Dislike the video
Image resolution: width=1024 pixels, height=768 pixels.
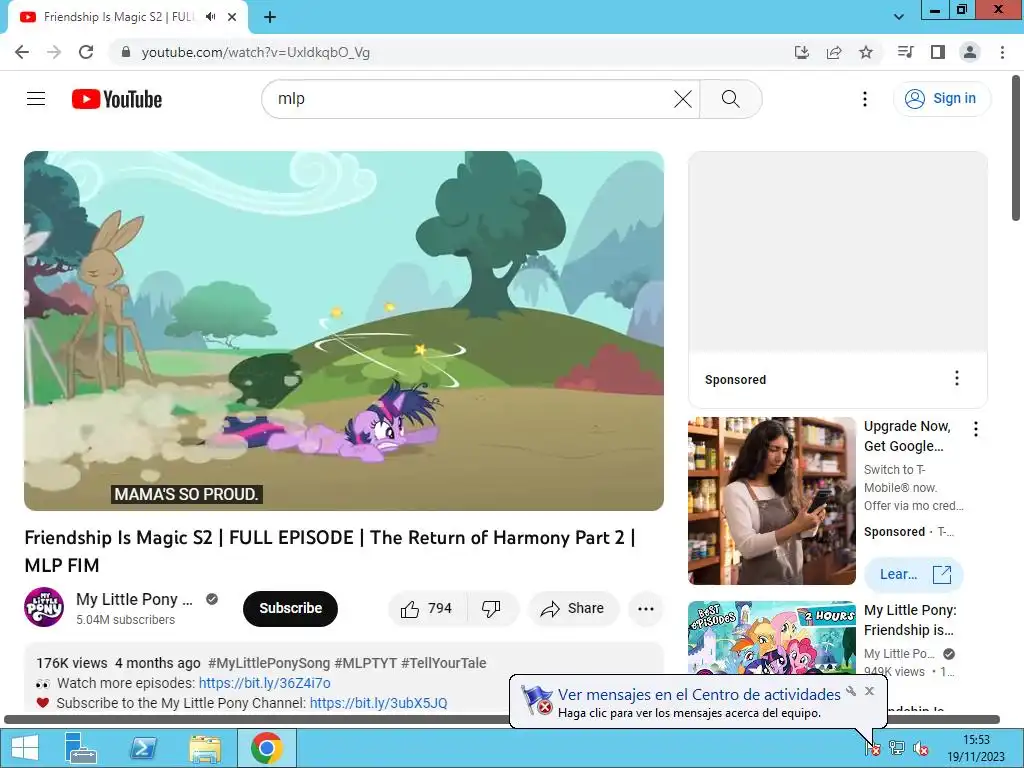[492, 609]
